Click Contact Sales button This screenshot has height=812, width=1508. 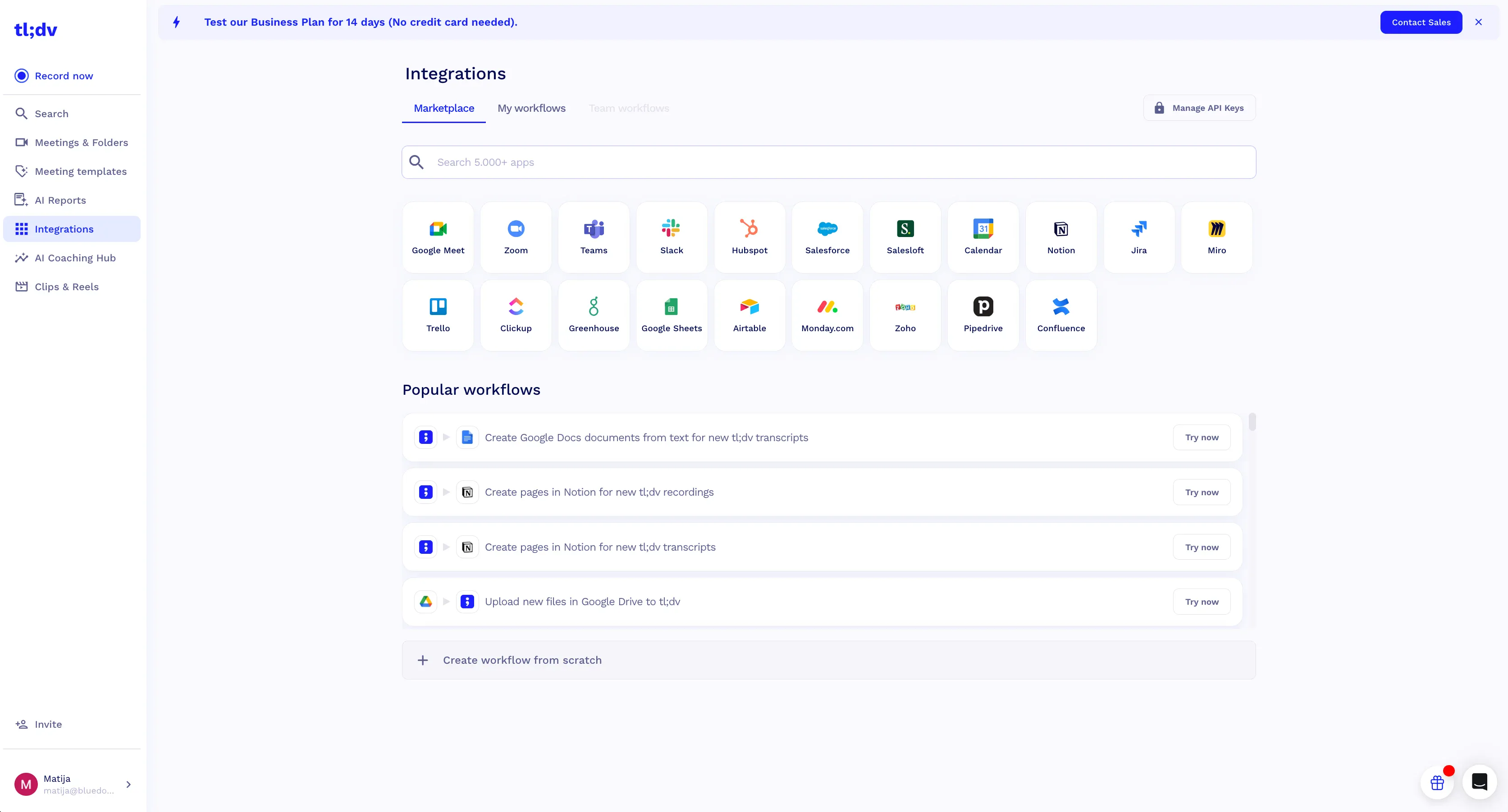pyautogui.click(x=1421, y=22)
